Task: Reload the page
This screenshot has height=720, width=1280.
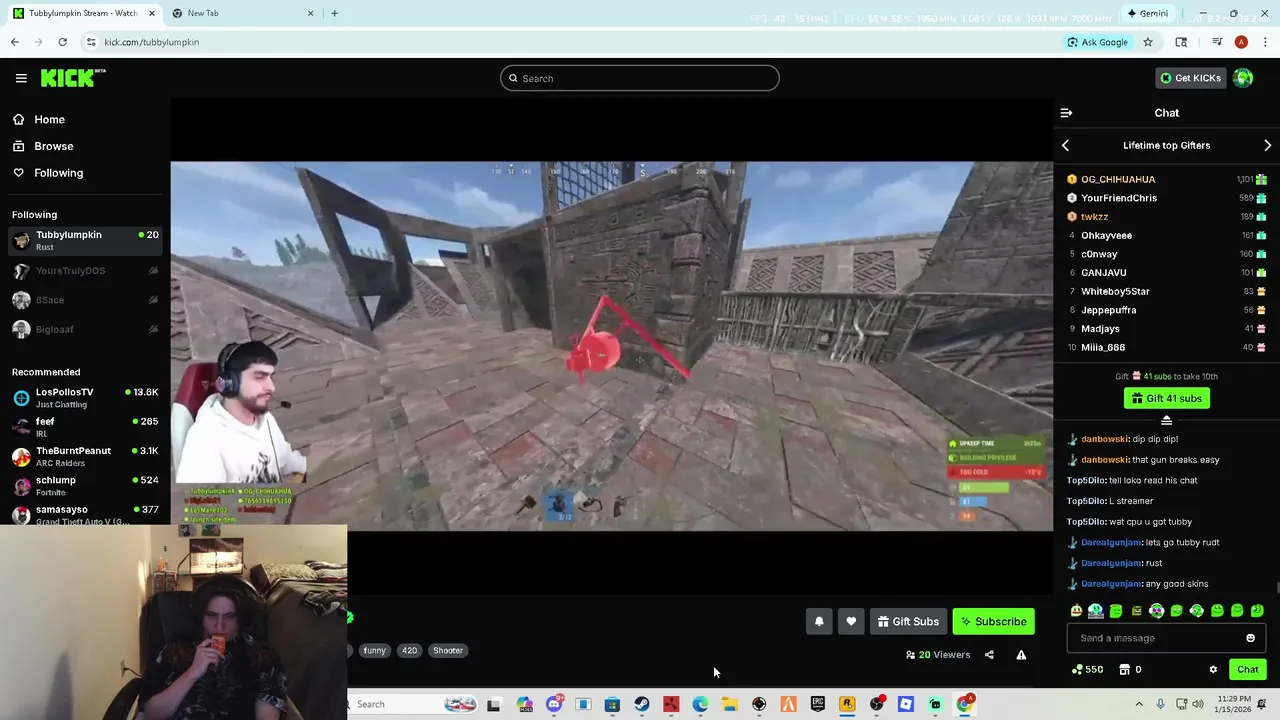Action: coord(62,42)
